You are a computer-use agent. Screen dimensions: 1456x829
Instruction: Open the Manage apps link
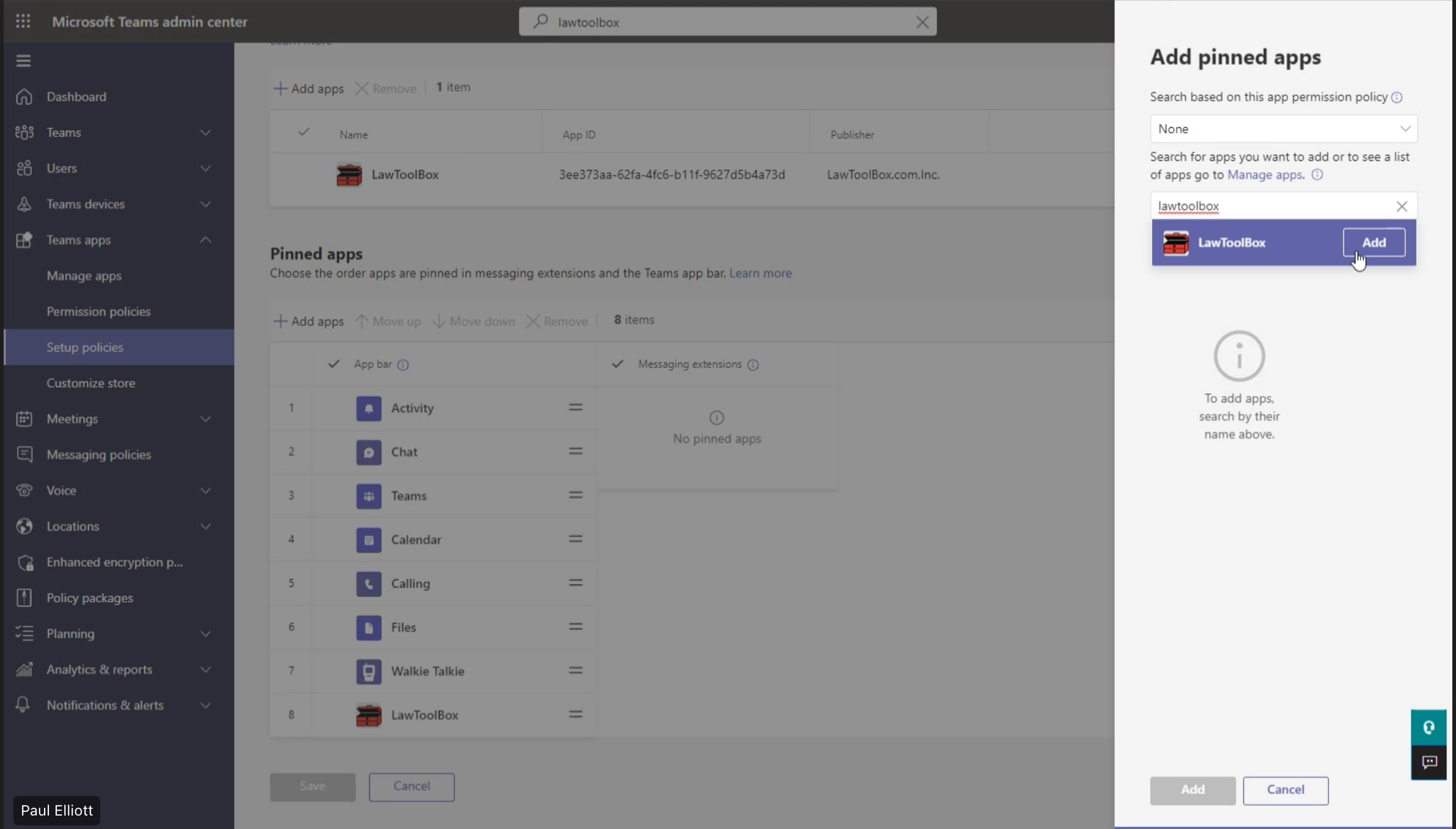pos(1264,175)
